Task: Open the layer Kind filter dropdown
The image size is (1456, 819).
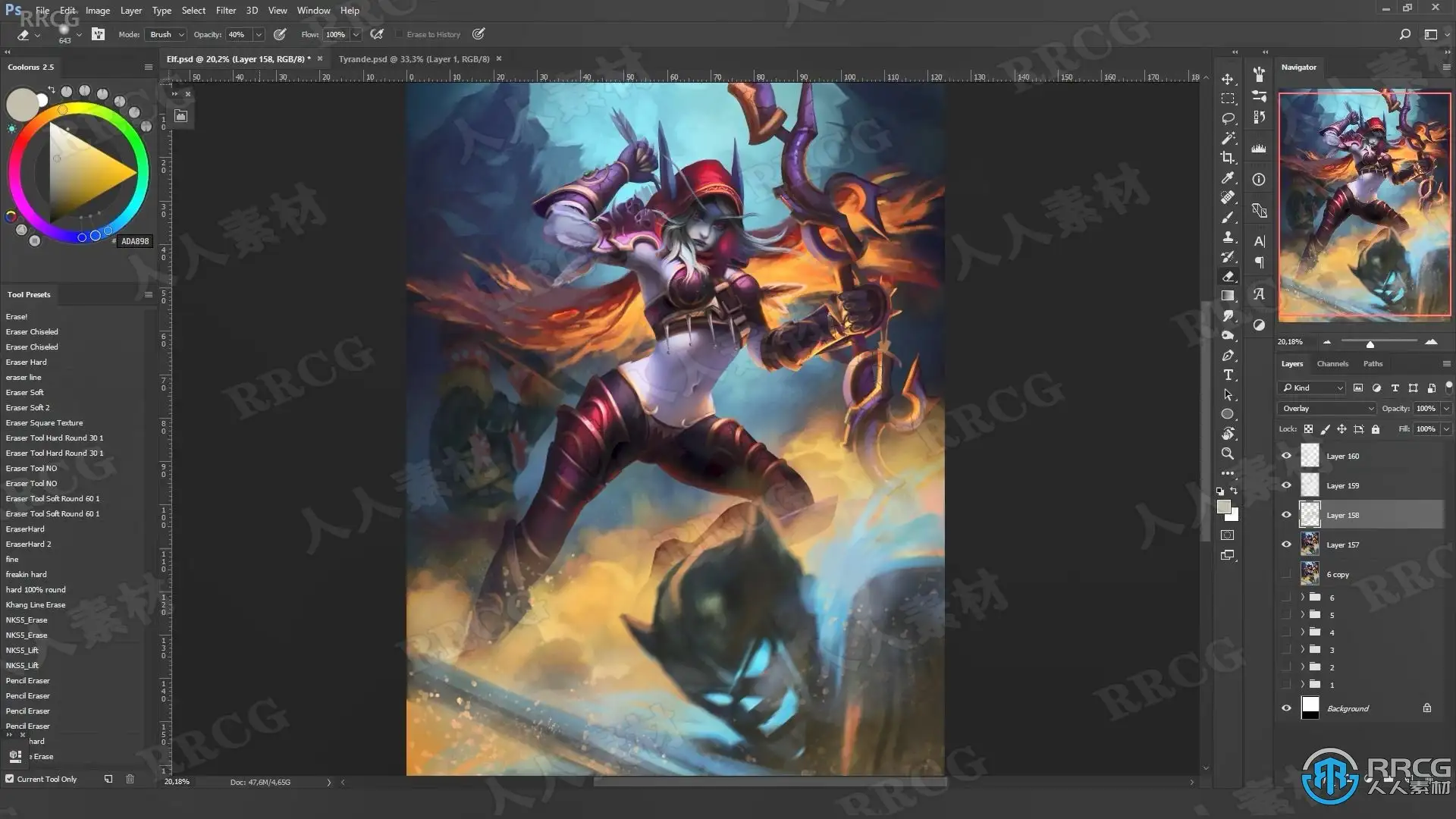Action: pos(1312,388)
